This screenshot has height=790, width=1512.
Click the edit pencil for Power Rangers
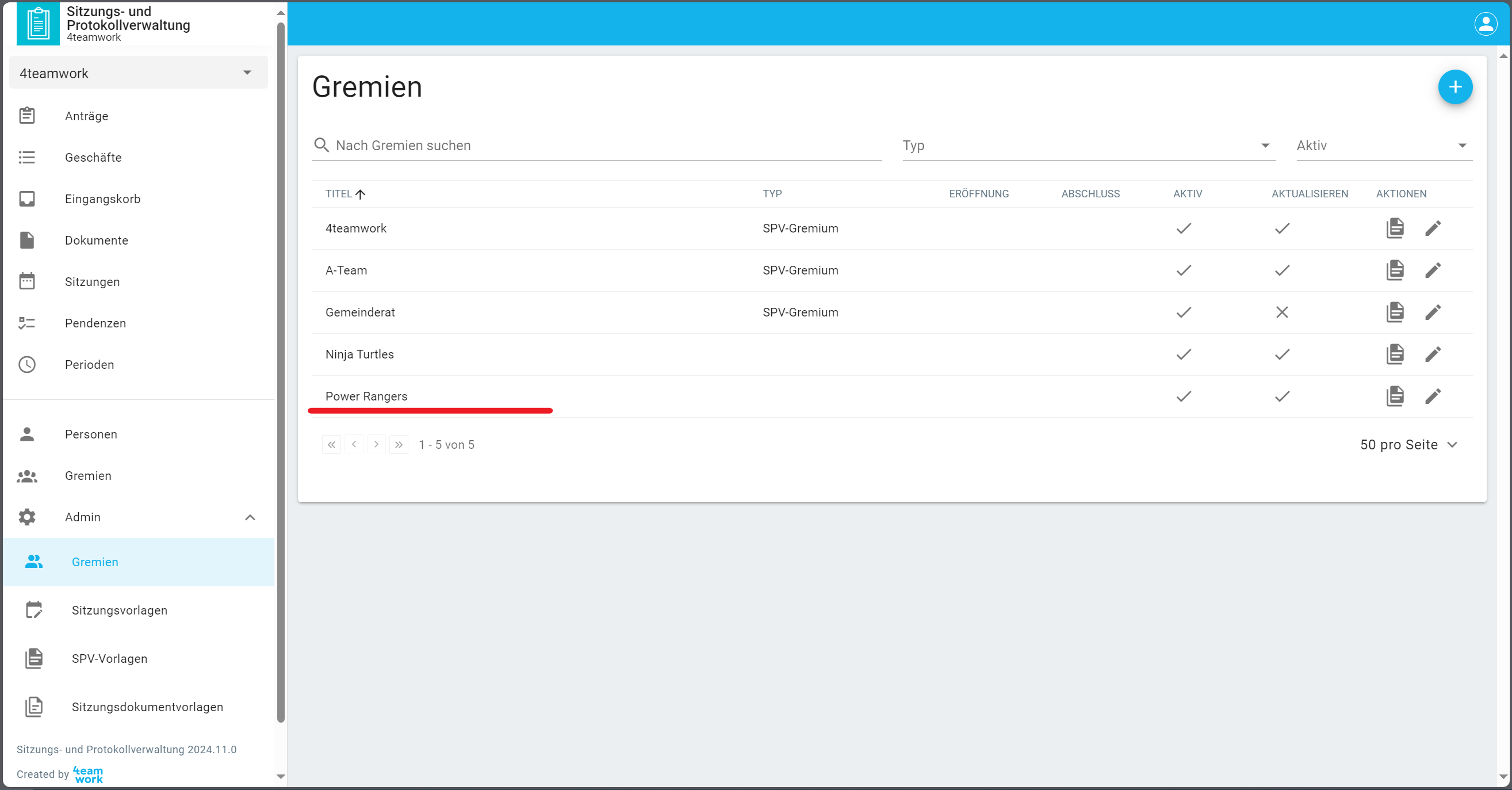click(x=1432, y=396)
